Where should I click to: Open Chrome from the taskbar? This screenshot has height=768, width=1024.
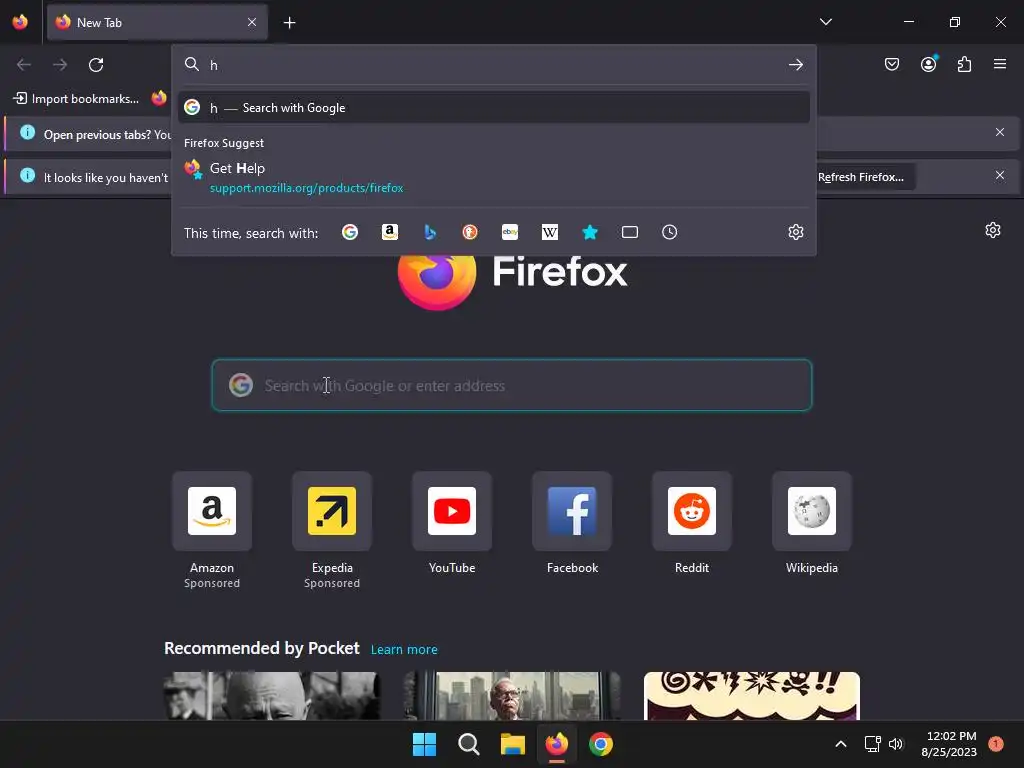601,744
